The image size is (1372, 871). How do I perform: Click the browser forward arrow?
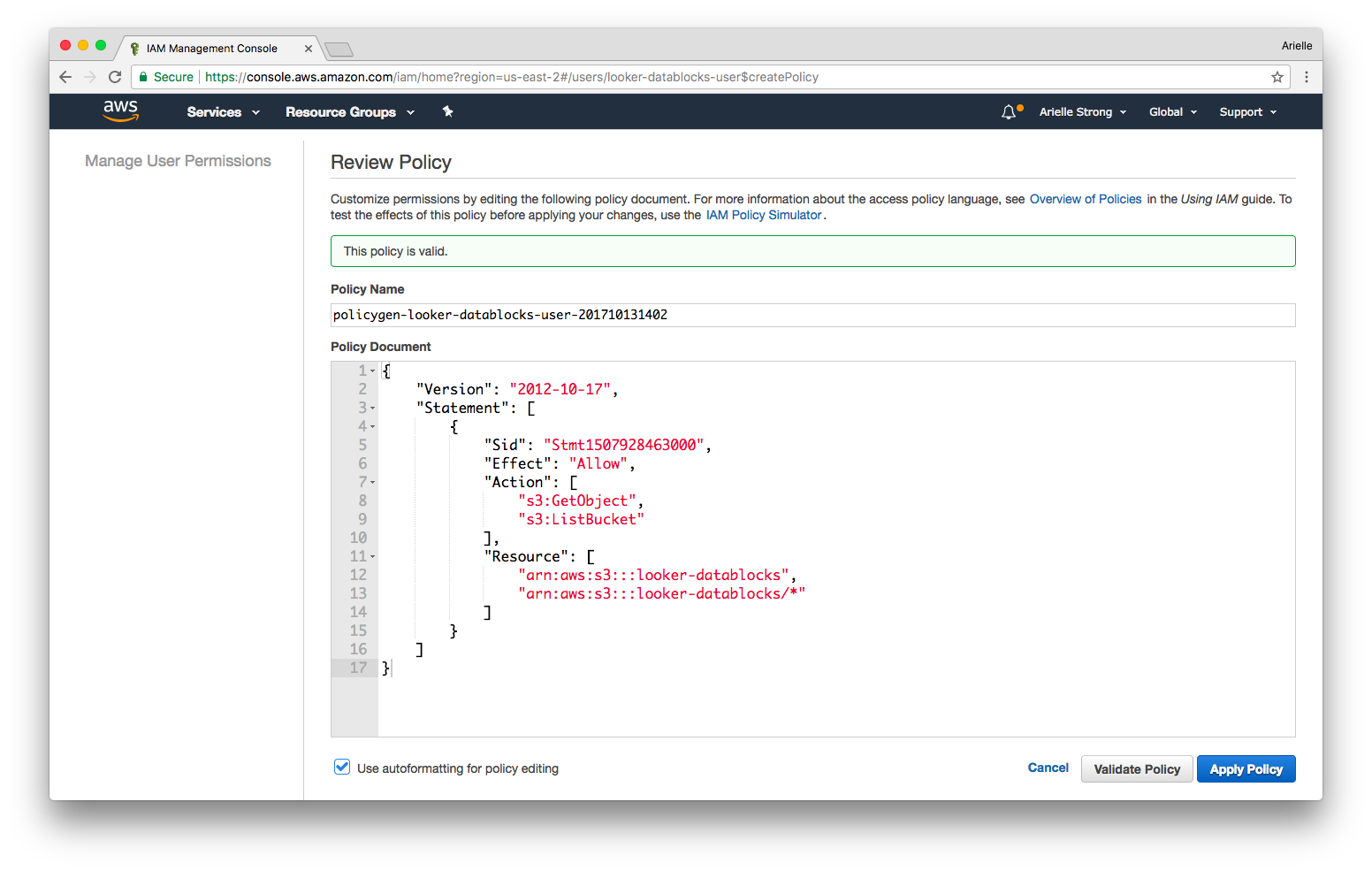(90, 77)
